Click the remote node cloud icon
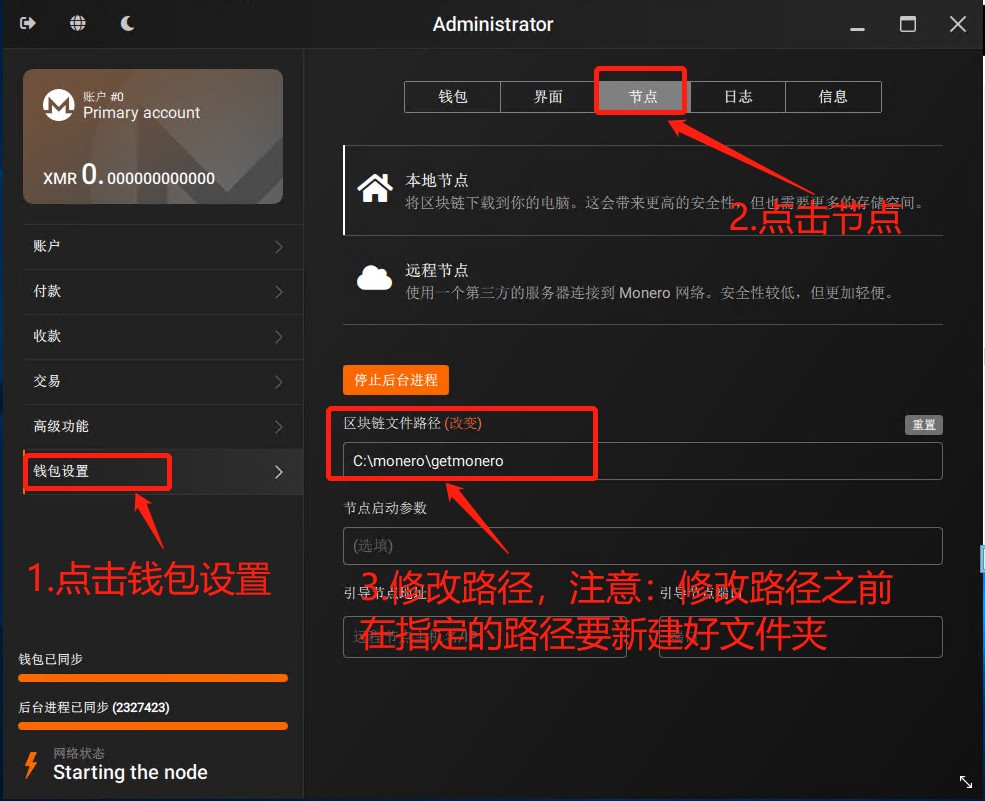 pos(375,278)
